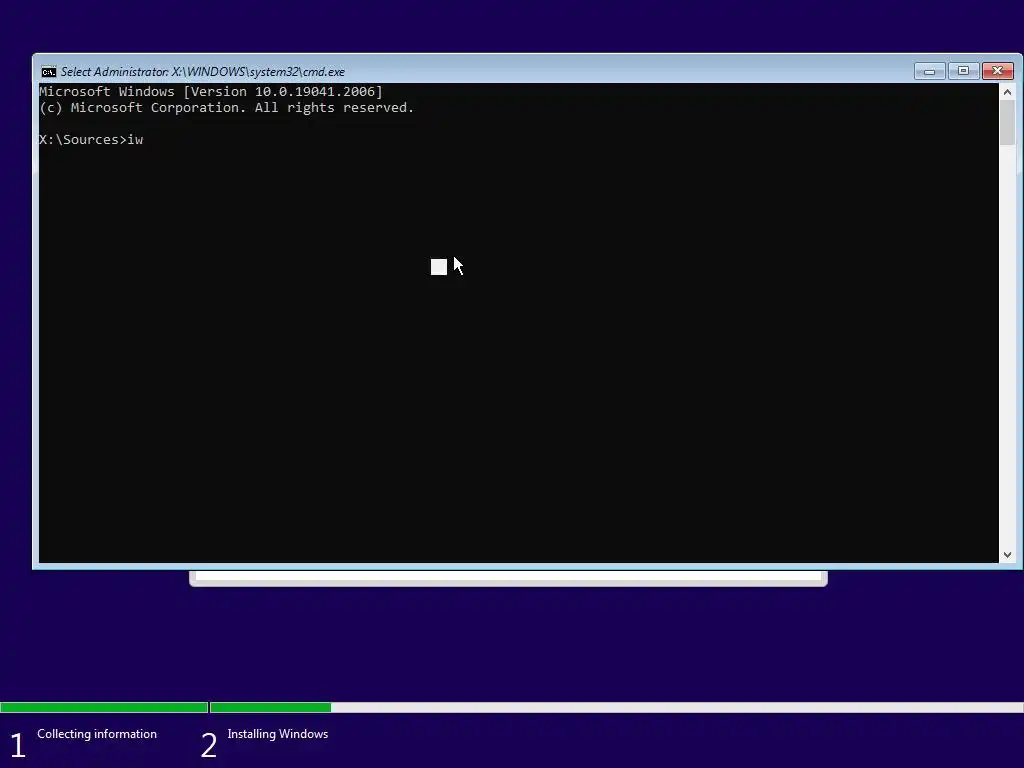Screen dimensions: 1024x768
Task: Click the vertical scrollbar thumb in cmd window
Action: 1007,123
